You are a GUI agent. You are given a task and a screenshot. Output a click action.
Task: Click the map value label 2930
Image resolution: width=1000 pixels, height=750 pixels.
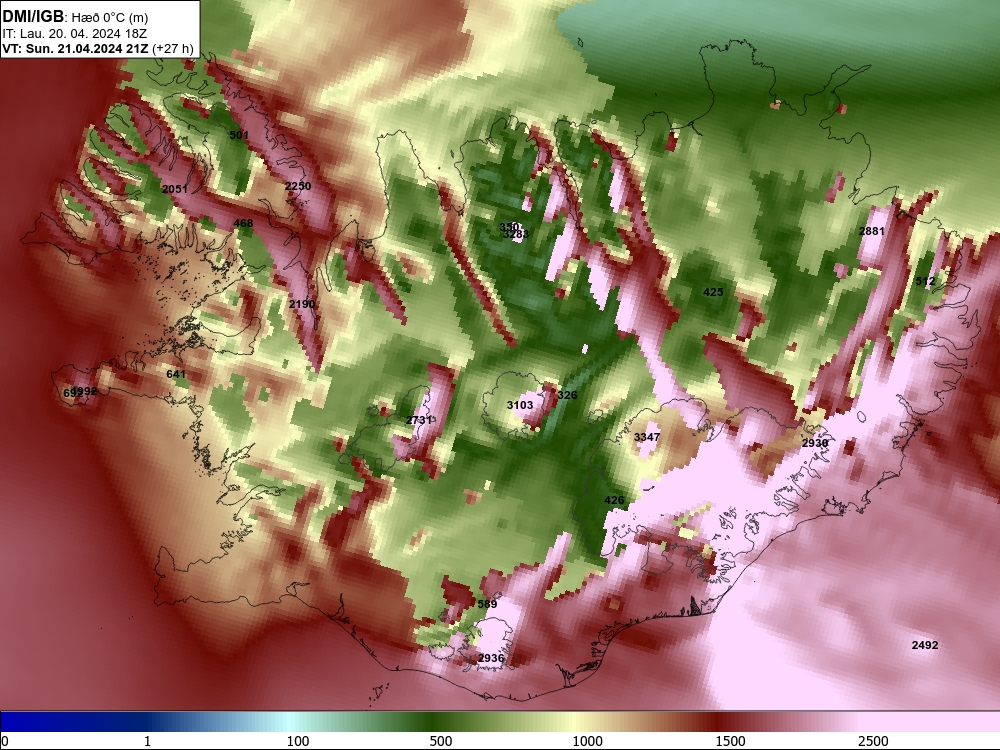click(x=814, y=443)
